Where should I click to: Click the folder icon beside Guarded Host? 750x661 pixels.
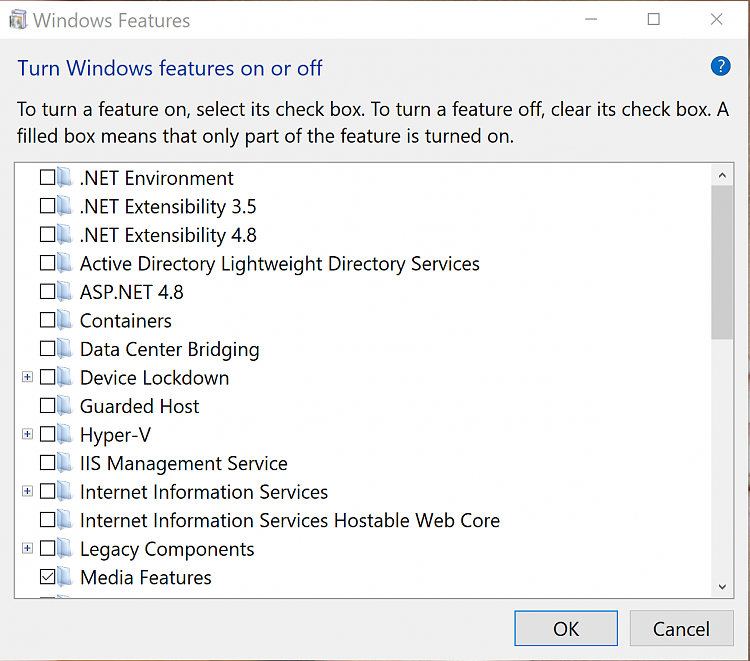click(x=65, y=406)
